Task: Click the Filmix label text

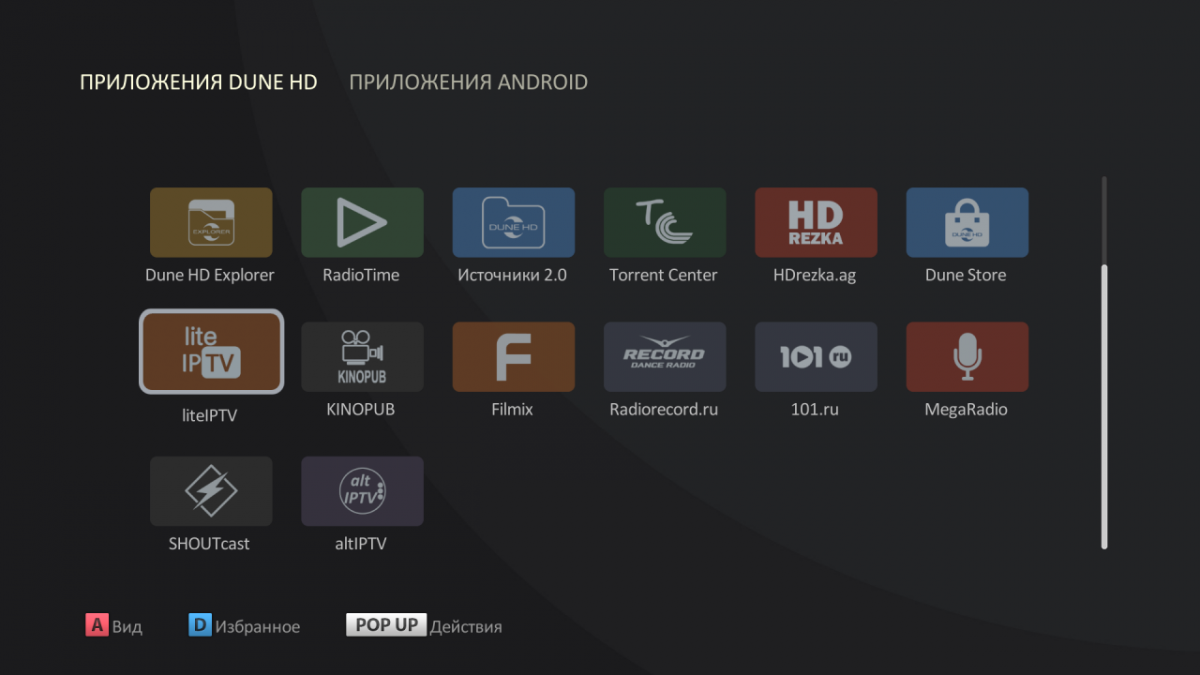Action: [513, 409]
